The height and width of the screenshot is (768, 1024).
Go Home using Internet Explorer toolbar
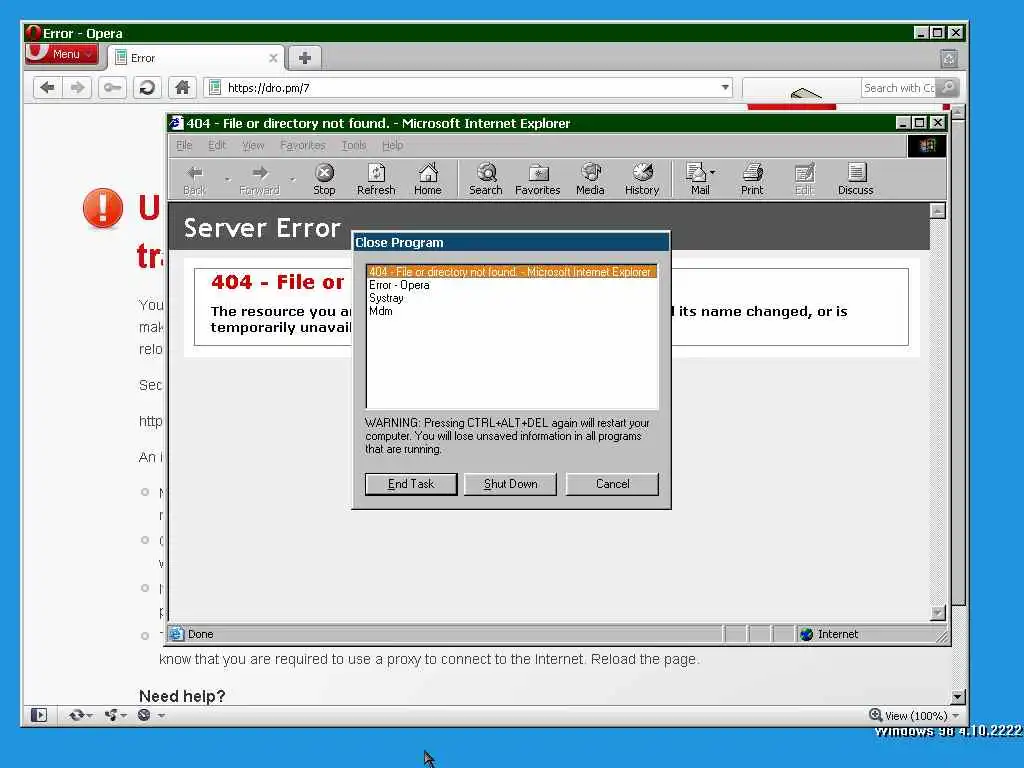tap(428, 180)
